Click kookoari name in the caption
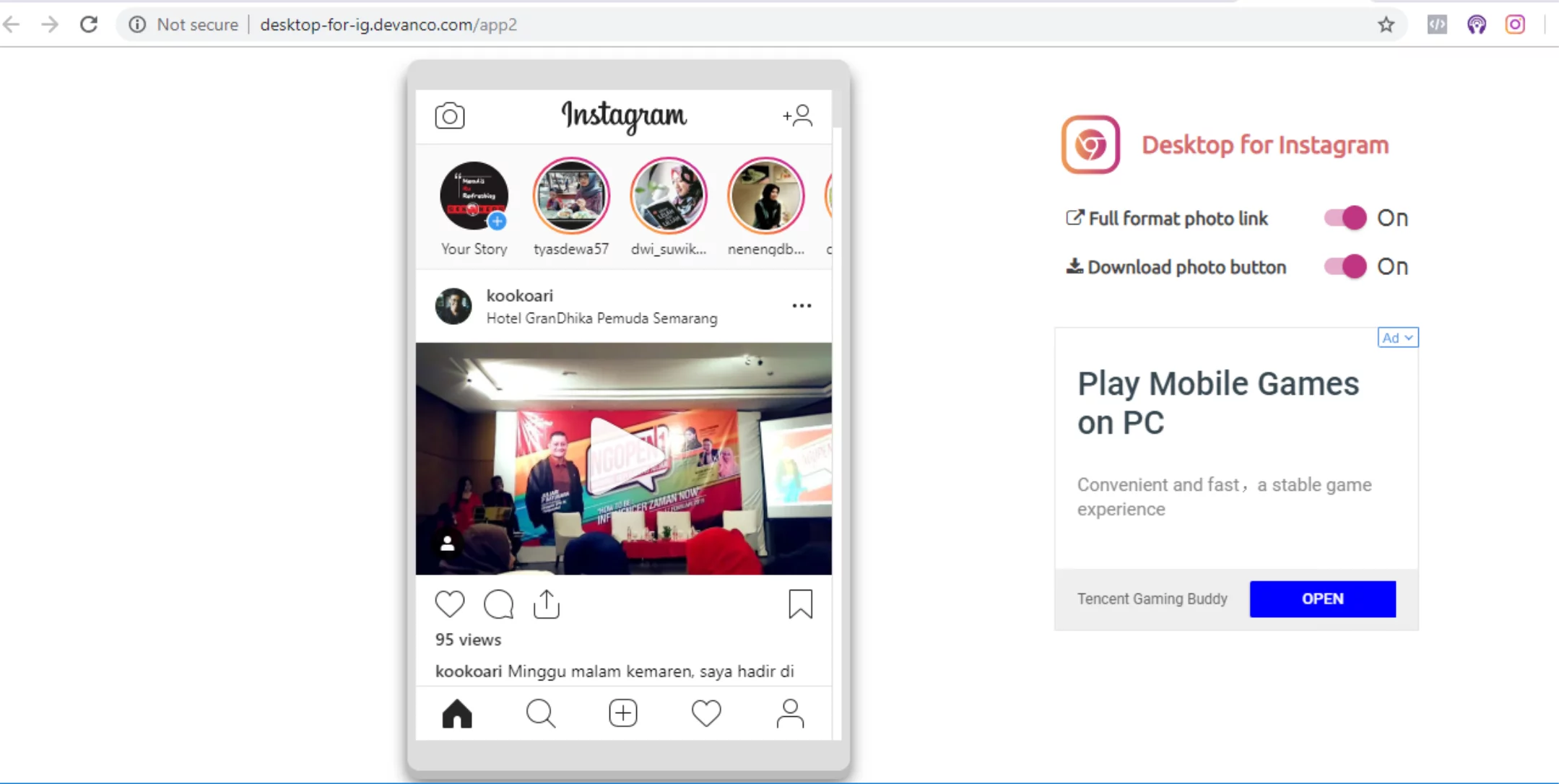This screenshot has width=1559, height=784. (469, 671)
